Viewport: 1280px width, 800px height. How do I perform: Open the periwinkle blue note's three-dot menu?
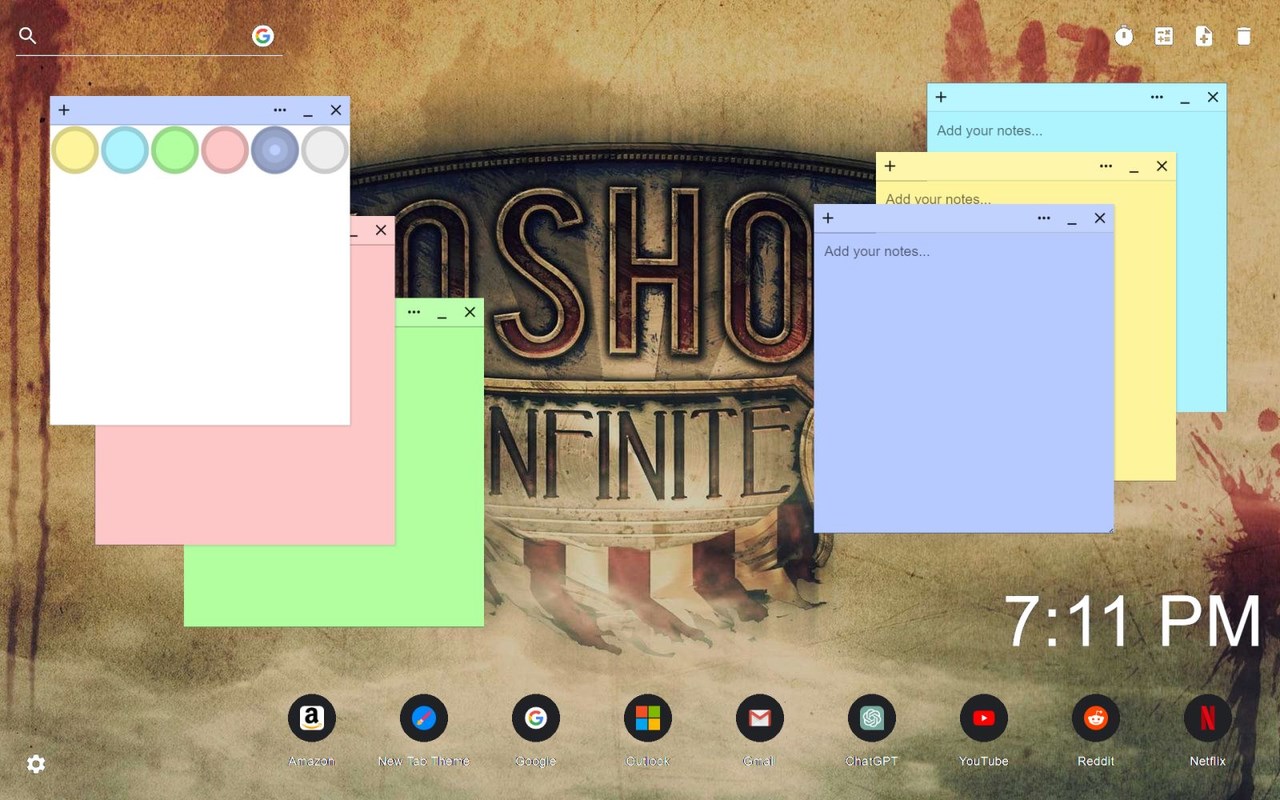click(1044, 218)
